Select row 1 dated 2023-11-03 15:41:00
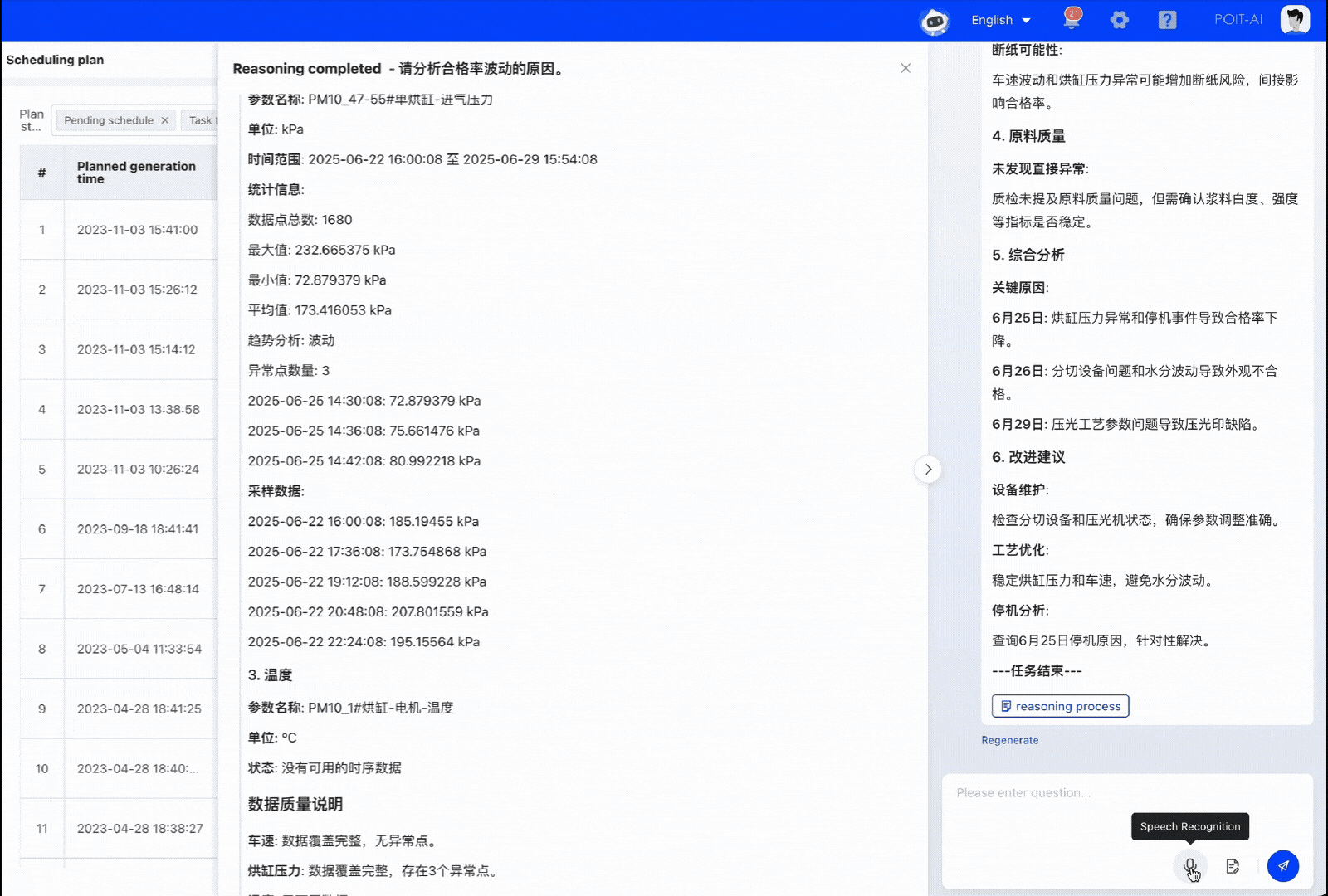Screen dimensions: 1328x896 (137, 230)
